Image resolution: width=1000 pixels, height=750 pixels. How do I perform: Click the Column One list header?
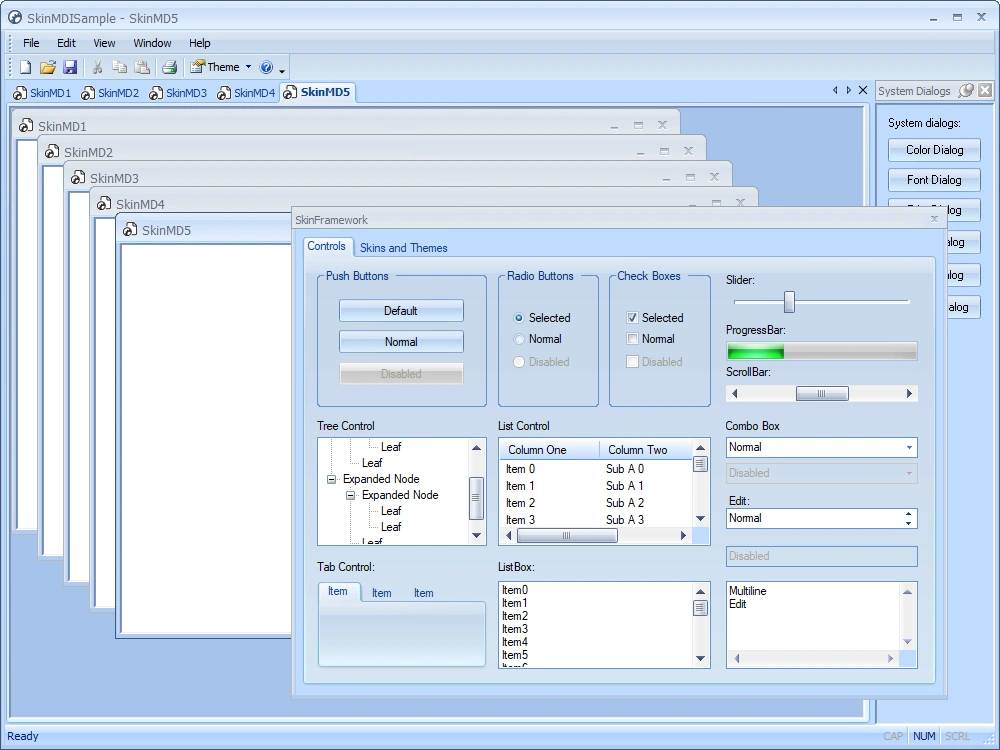click(x=549, y=450)
